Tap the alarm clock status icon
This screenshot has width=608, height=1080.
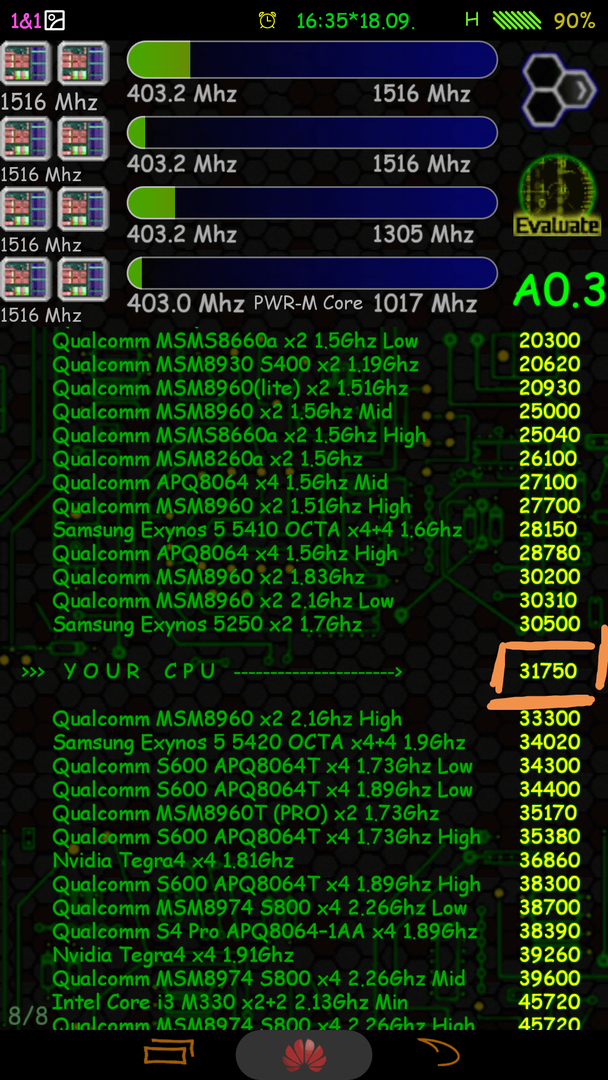click(267, 20)
